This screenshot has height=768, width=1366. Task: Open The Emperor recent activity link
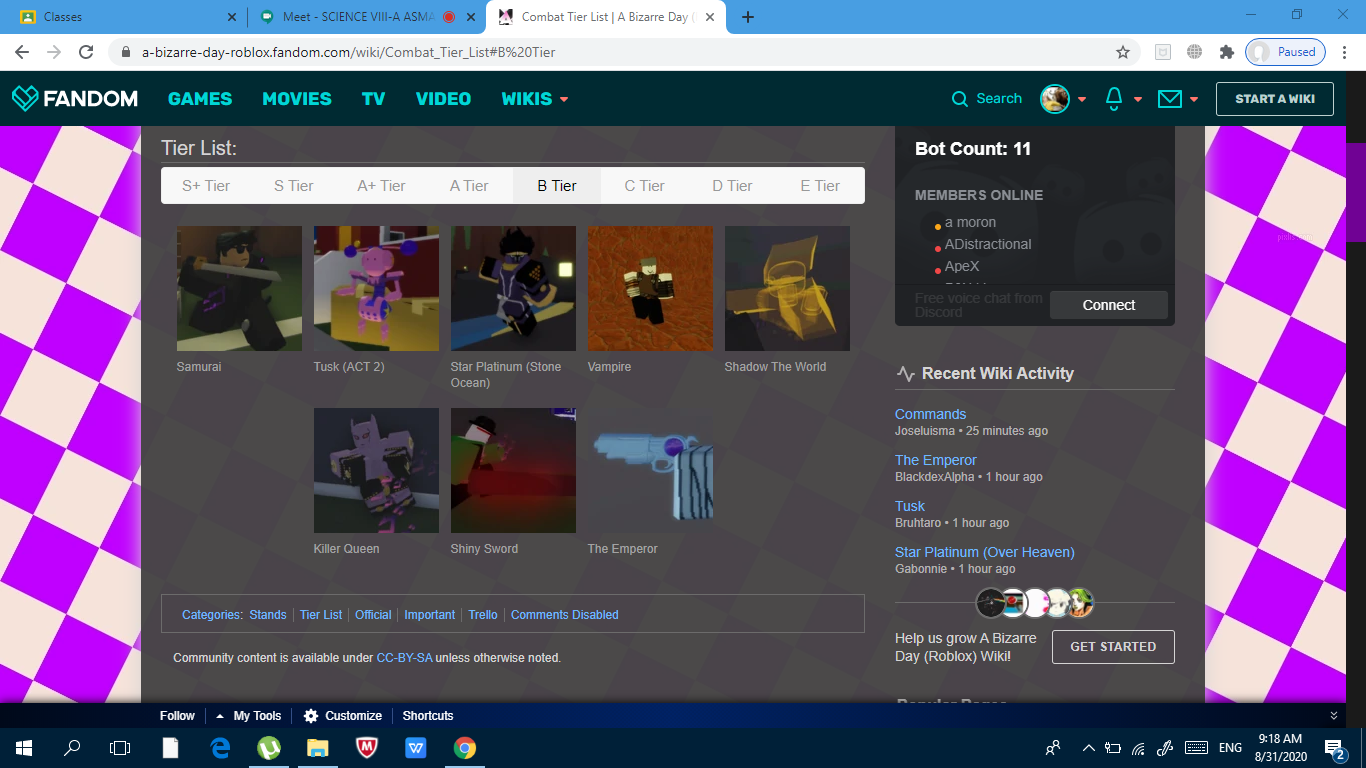[936, 460]
